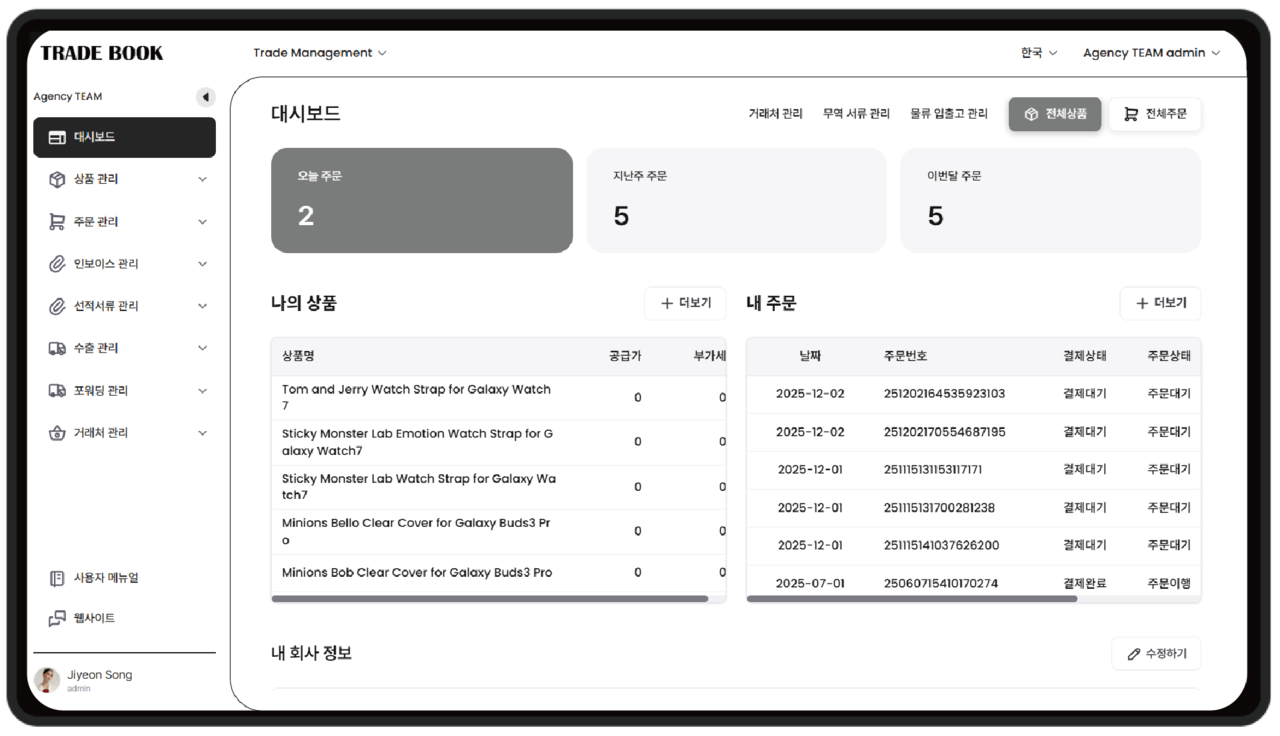The width and height of the screenshot is (1280, 736).
Task: Click the 상품 관리 box icon
Action: pos(57,179)
